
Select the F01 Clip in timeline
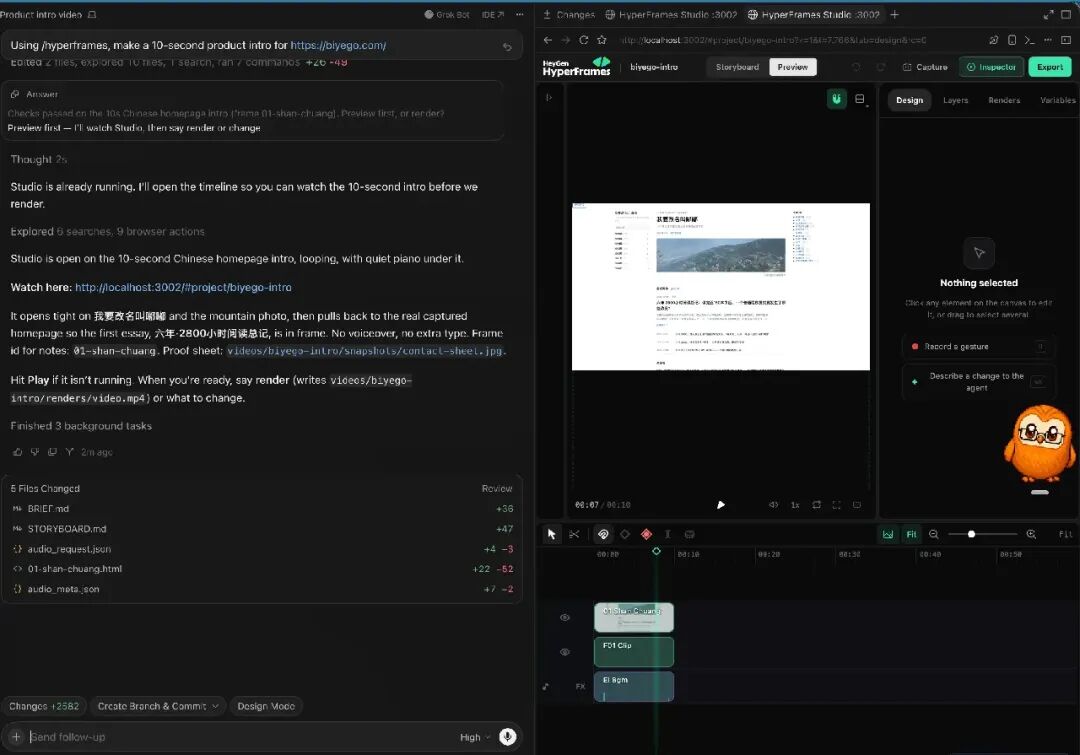pyautogui.click(x=634, y=652)
